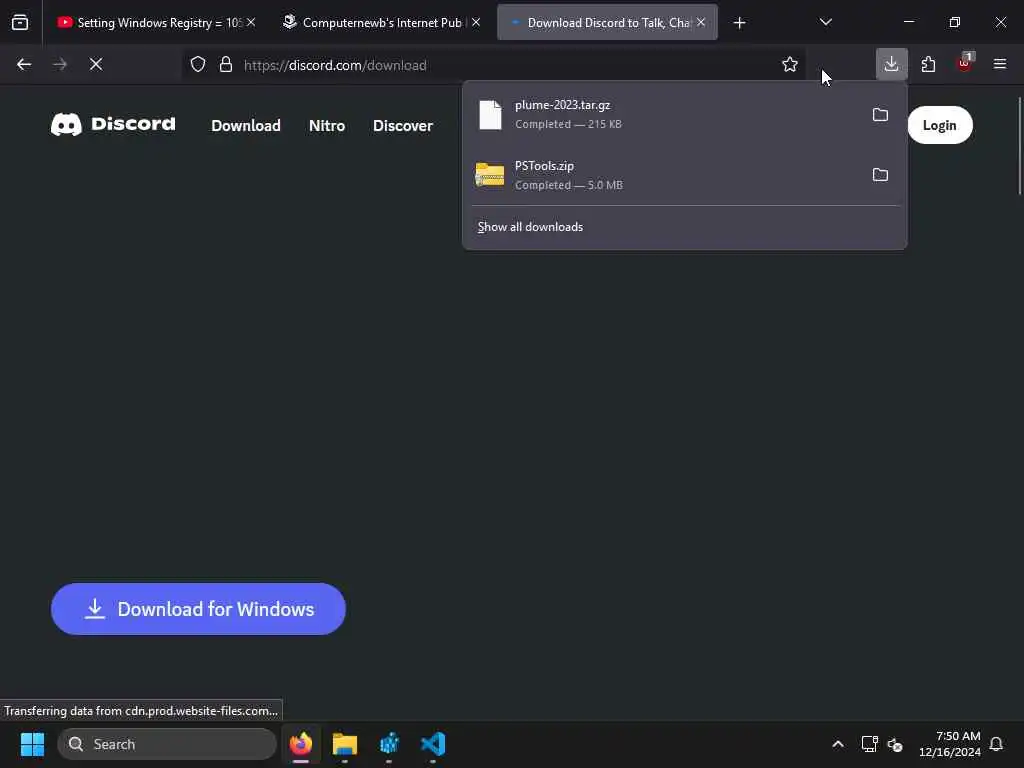Open the uBlock Origin extension icon
Viewport: 1024px width, 768px height.
(965, 63)
